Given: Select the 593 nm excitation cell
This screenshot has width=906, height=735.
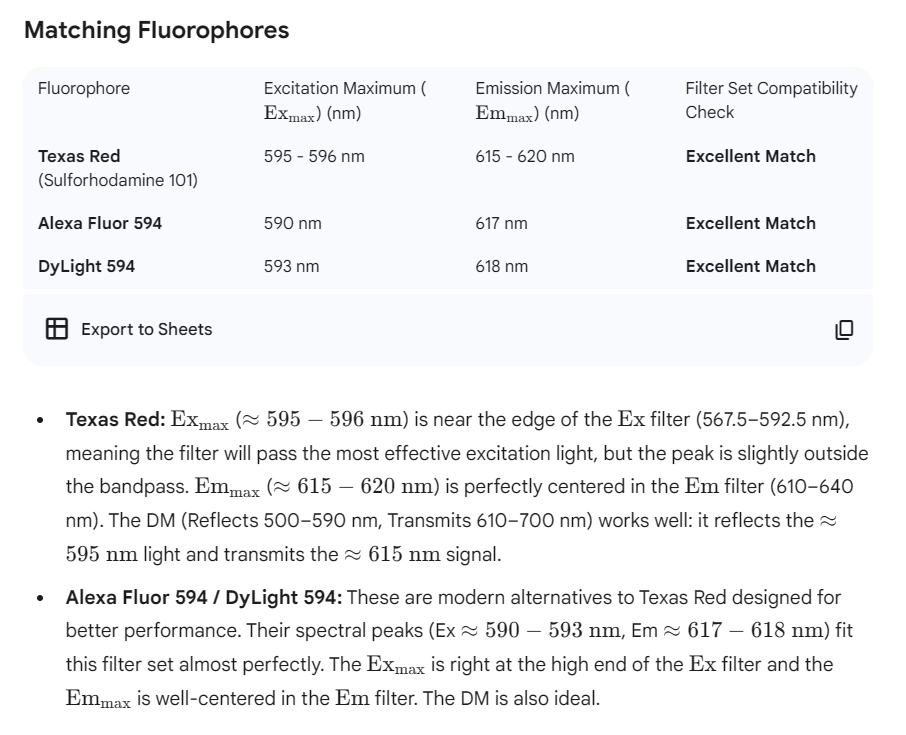Looking at the screenshot, I should pos(292,266).
